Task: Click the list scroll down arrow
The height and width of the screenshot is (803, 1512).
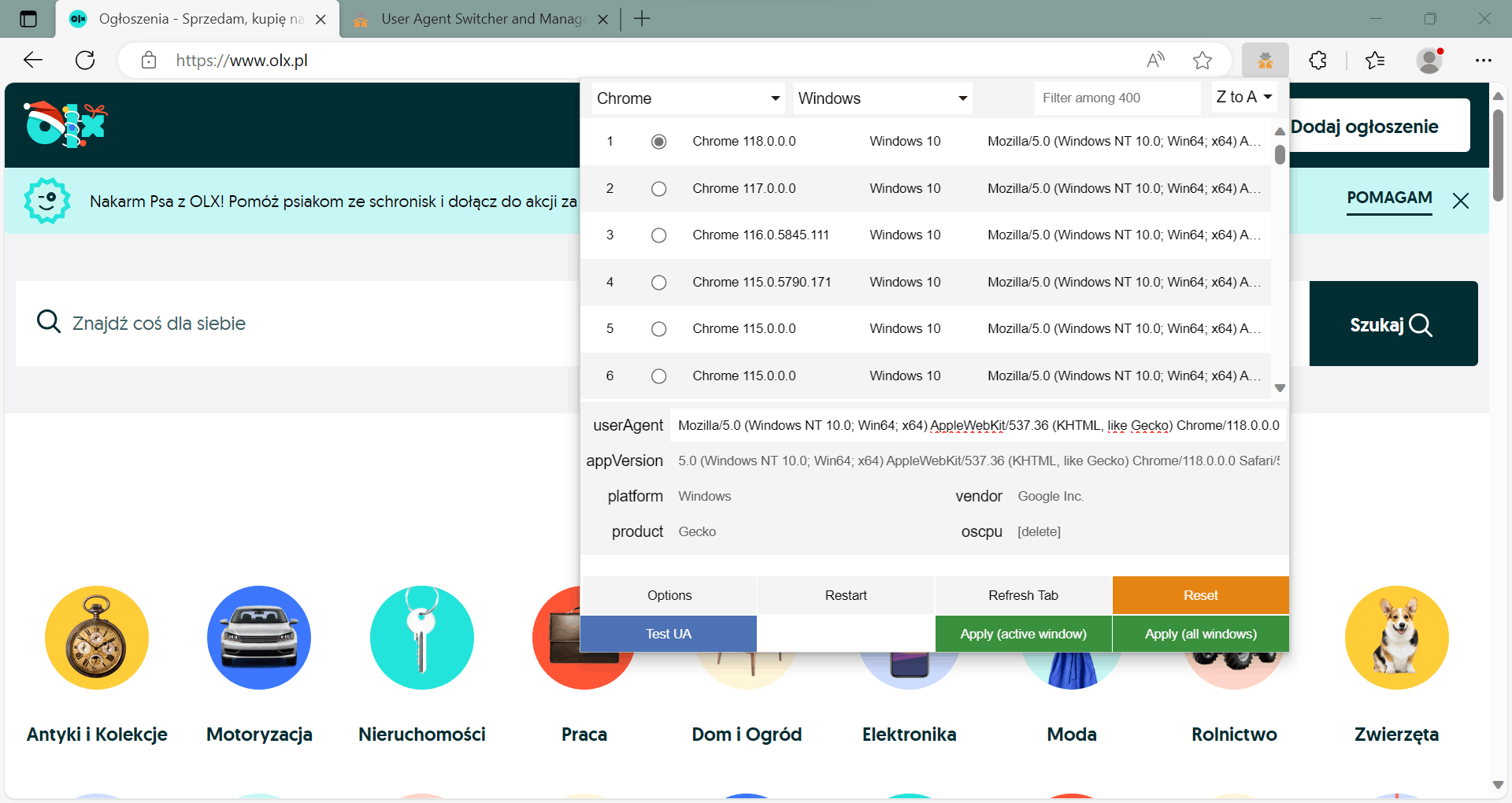Action: [x=1280, y=388]
